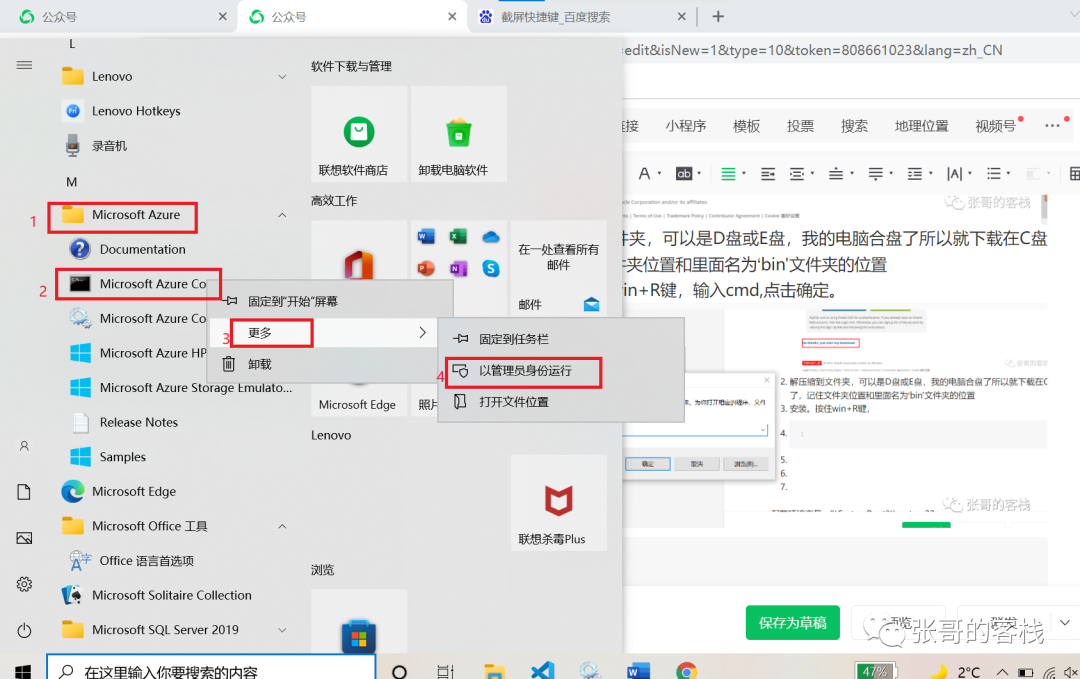The width and height of the screenshot is (1080, 679).
Task: Open Visual Studio Code from the taskbar
Action: [543, 671]
